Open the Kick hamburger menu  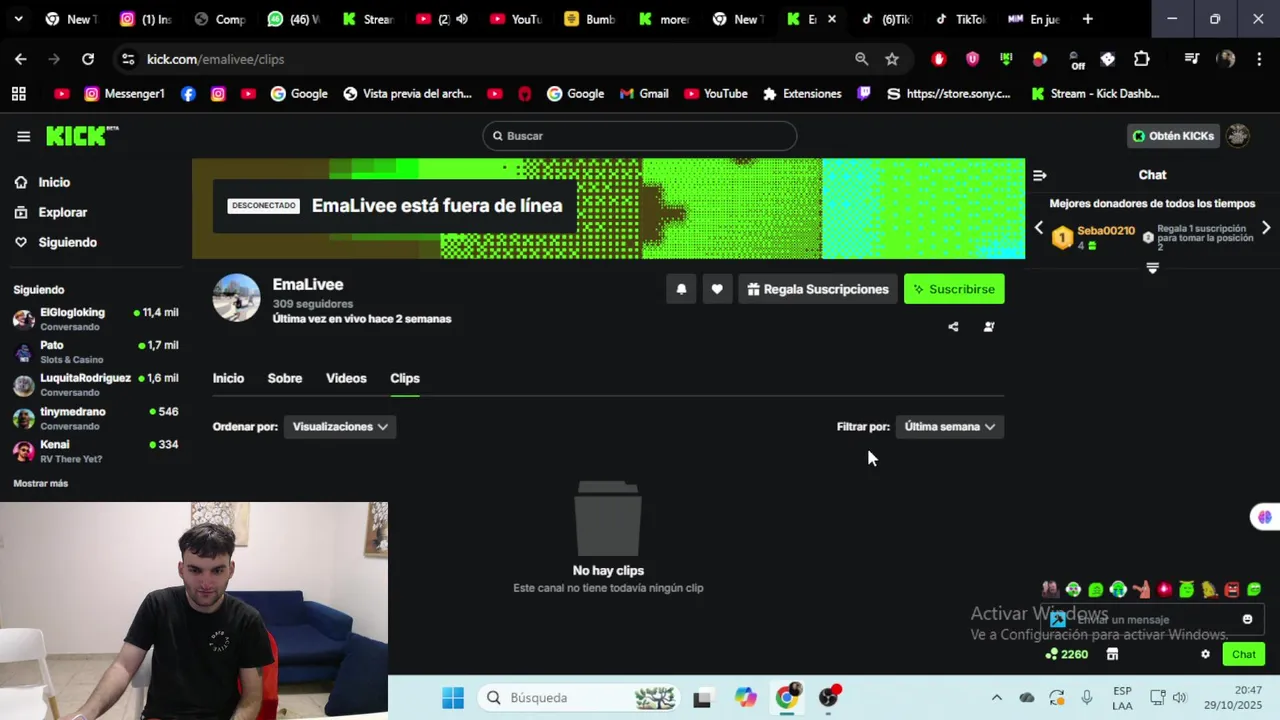tap(23, 136)
